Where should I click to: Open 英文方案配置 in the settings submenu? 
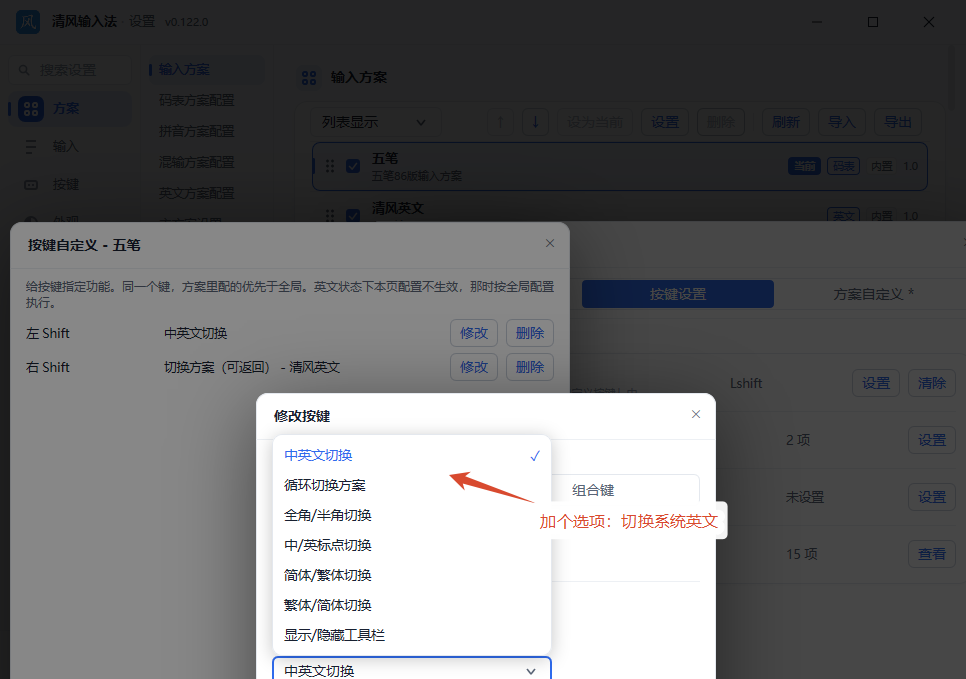point(197,193)
